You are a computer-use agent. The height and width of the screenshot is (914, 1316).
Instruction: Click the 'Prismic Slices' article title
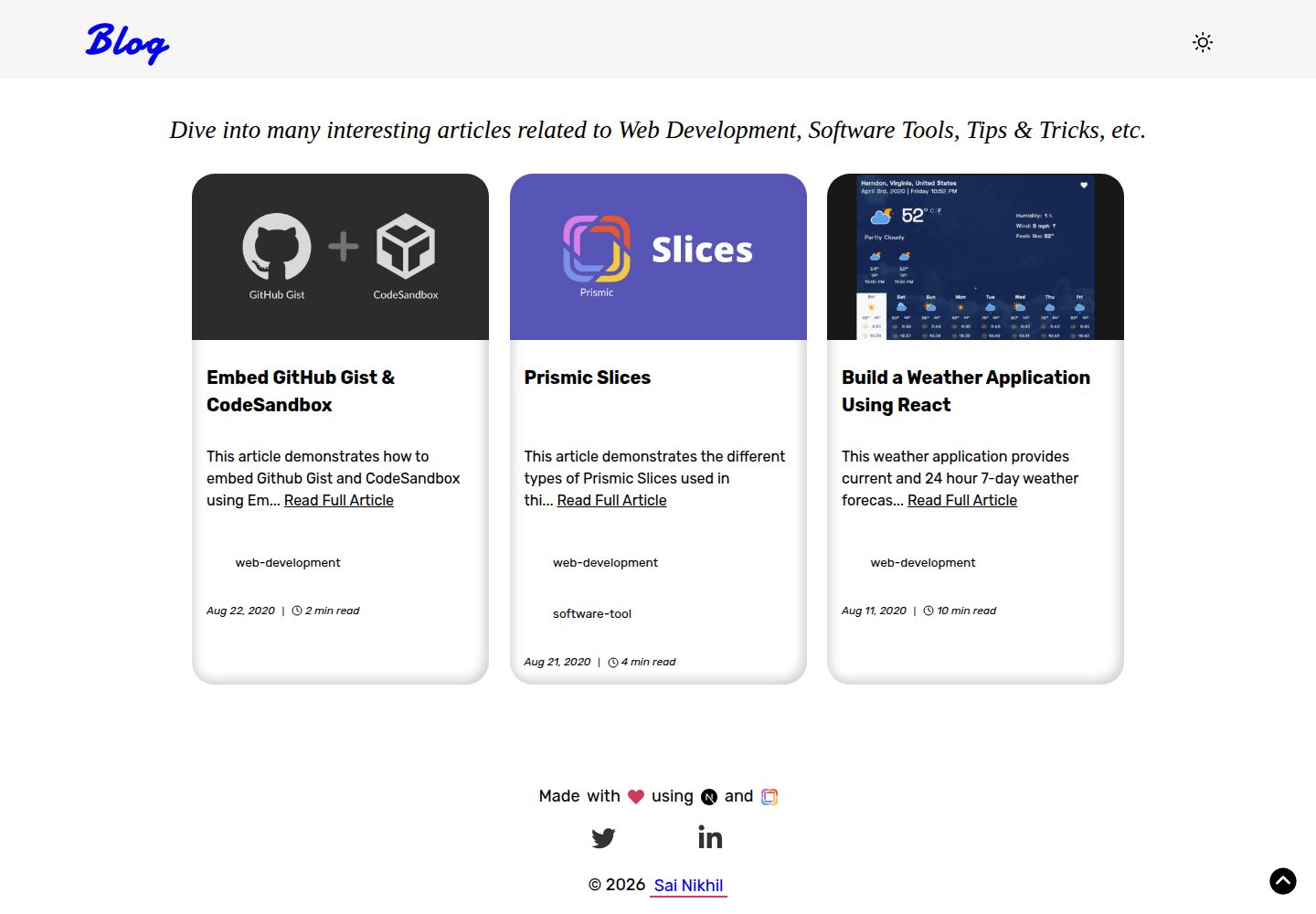pos(588,377)
